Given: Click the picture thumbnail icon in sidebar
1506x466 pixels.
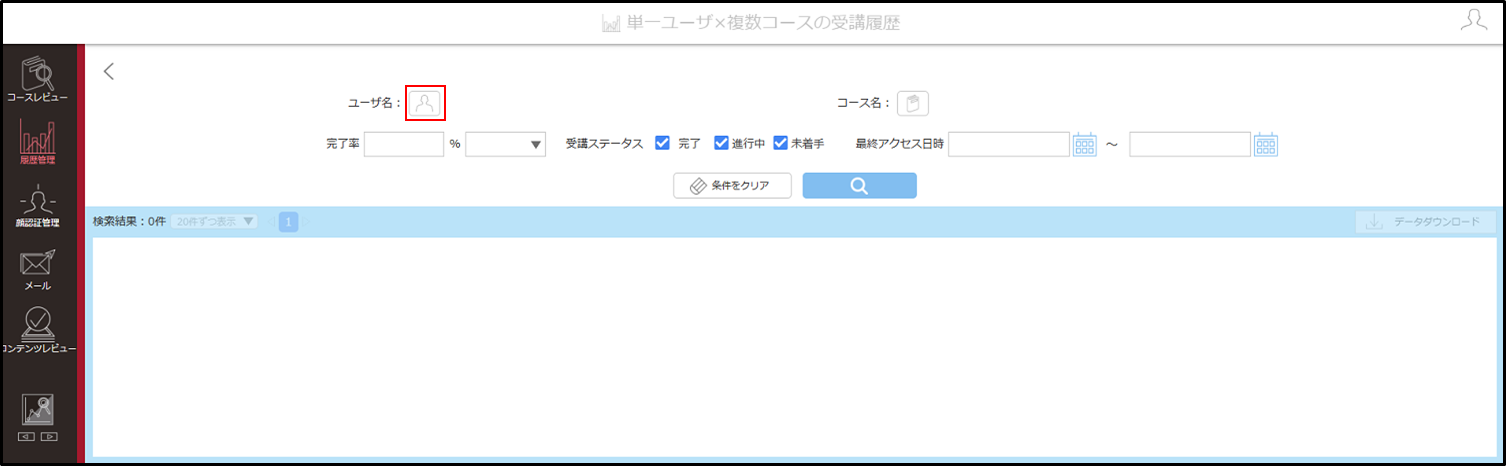Looking at the screenshot, I should tap(37, 409).
